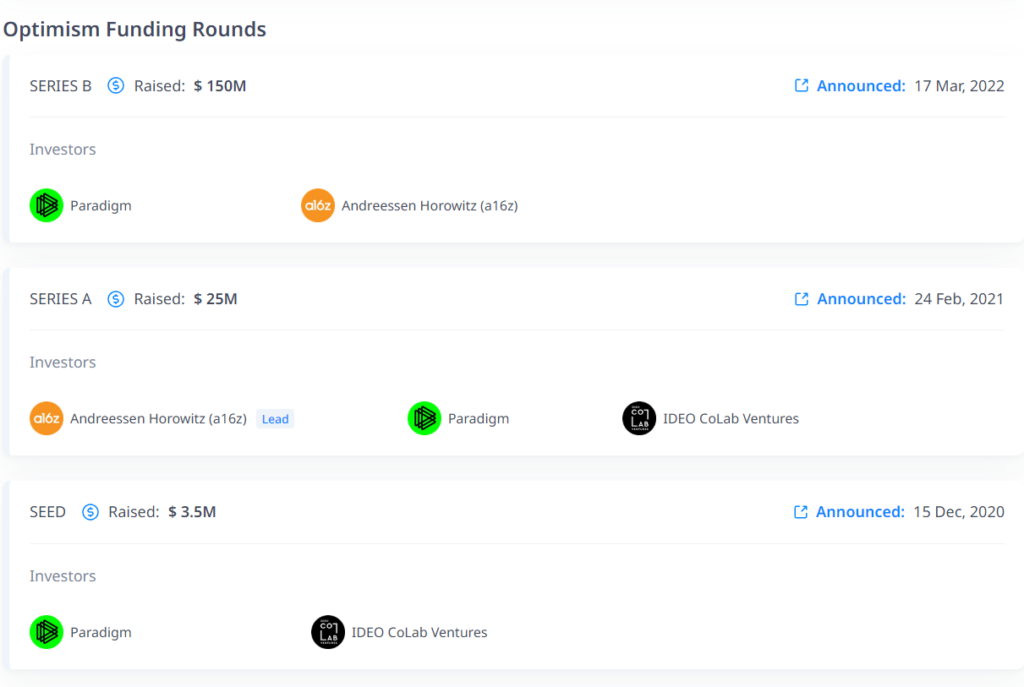Click dollar coin icon in Series B
Viewport: 1024px width, 687px height.
coord(116,86)
